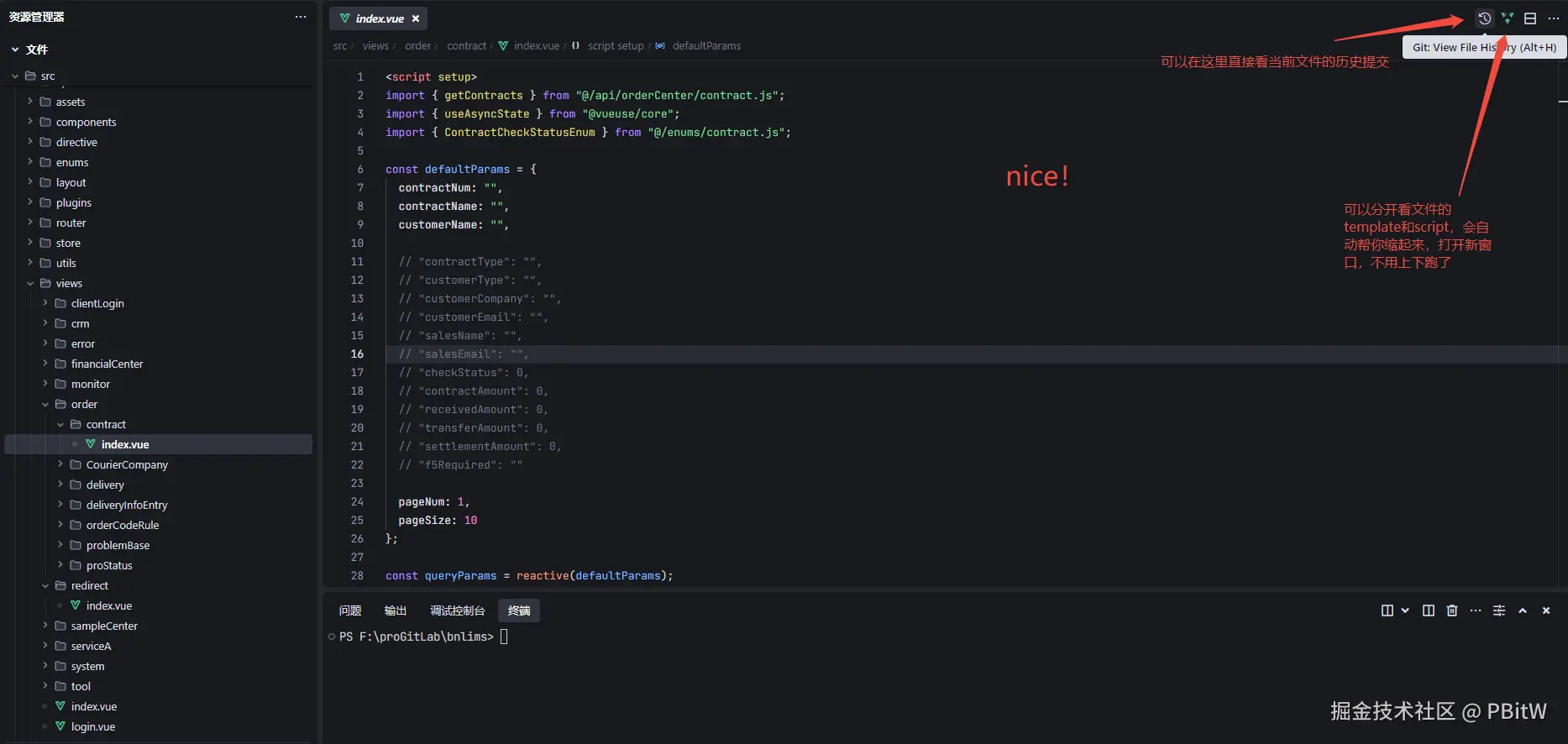The height and width of the screenshot is (744, 1568).
Task: Close the index.vue editor tab
Action: click(416, 18)
